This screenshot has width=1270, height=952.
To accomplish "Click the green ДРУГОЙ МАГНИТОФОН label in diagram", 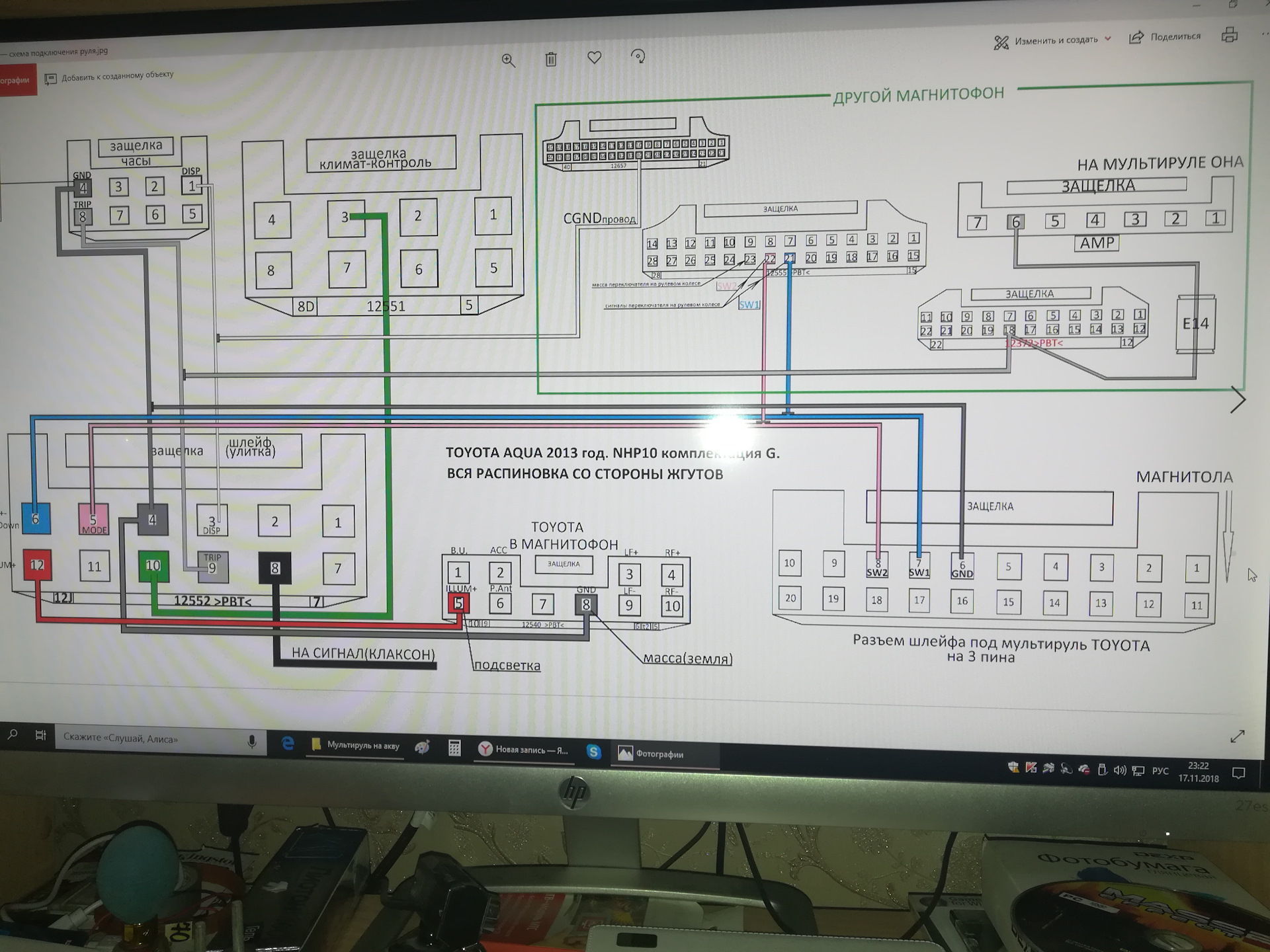I will click(x=919, y=95).
